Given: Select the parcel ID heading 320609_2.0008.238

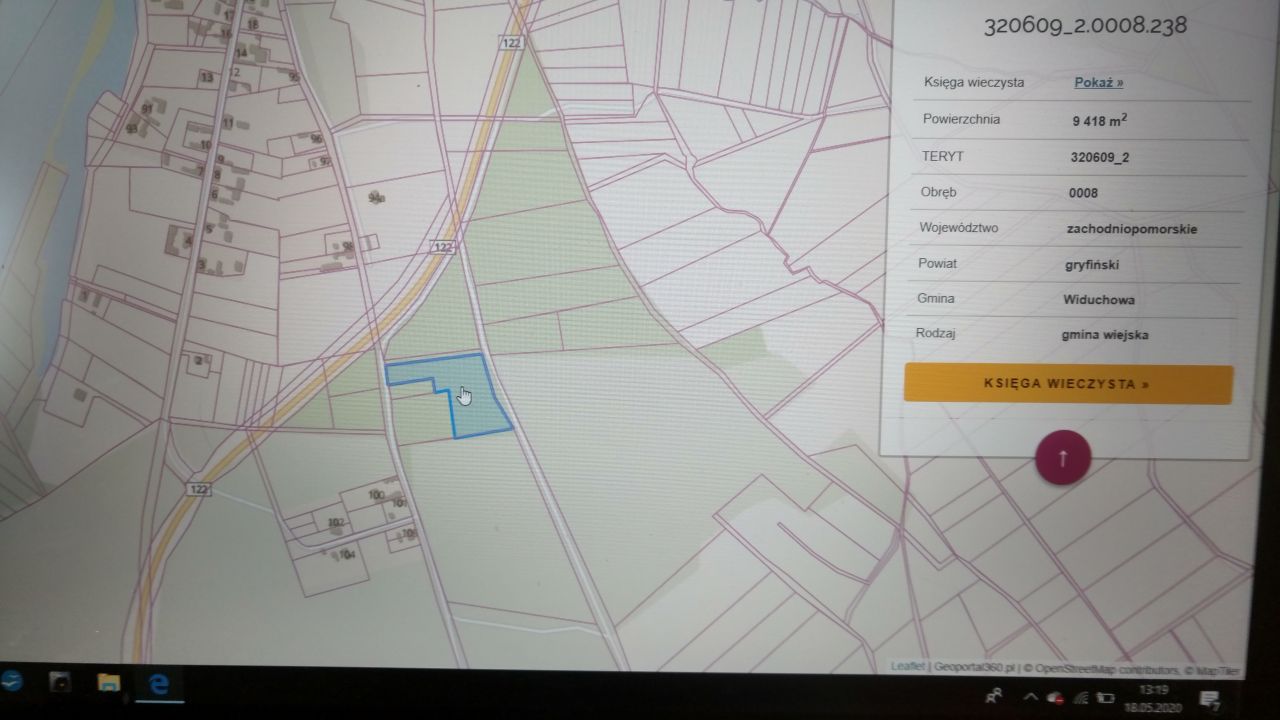Looking at the screenshot, I should [1085, 25].
